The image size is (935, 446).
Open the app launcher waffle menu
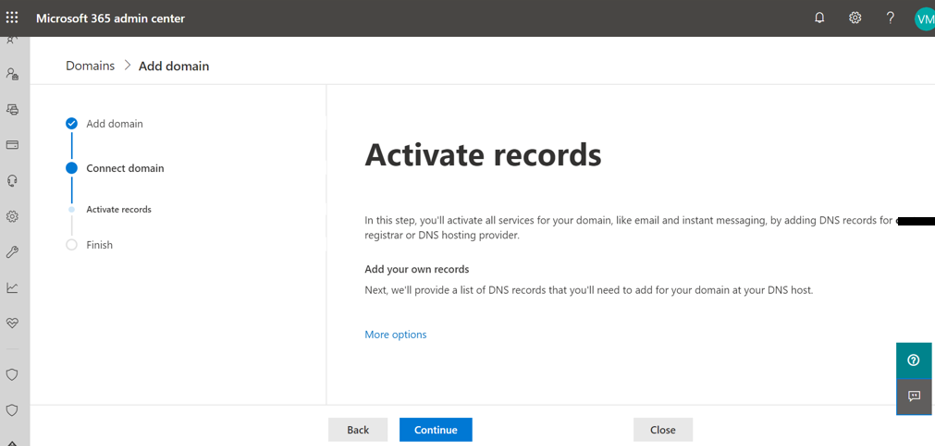pos(12,18)
